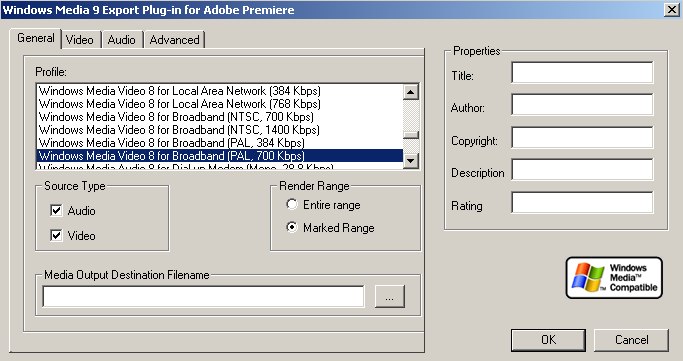
Task: Click the Title input field
Action: [x=582, y=72]
